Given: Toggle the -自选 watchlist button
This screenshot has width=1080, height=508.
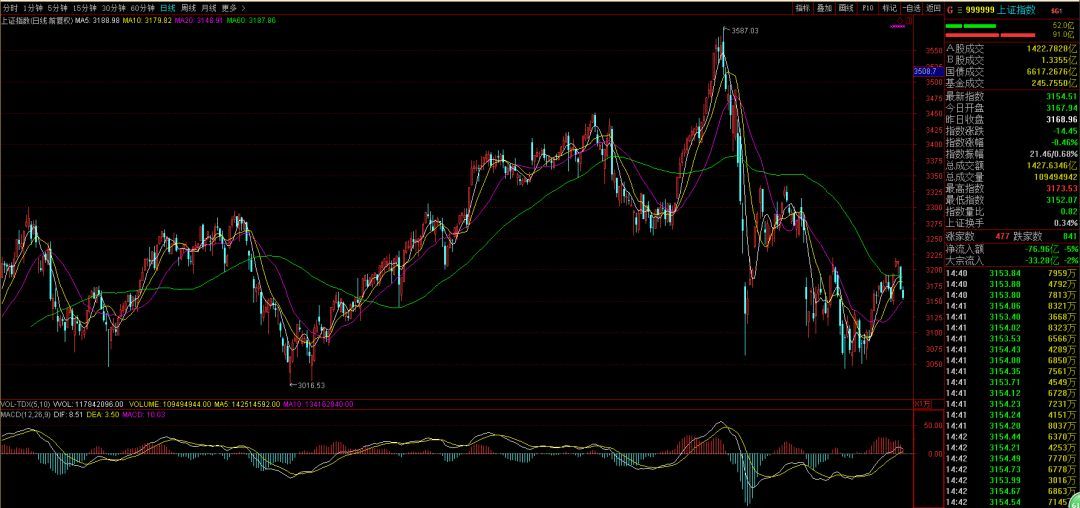Looking at the screenshot, I should (x=910, y=8).
